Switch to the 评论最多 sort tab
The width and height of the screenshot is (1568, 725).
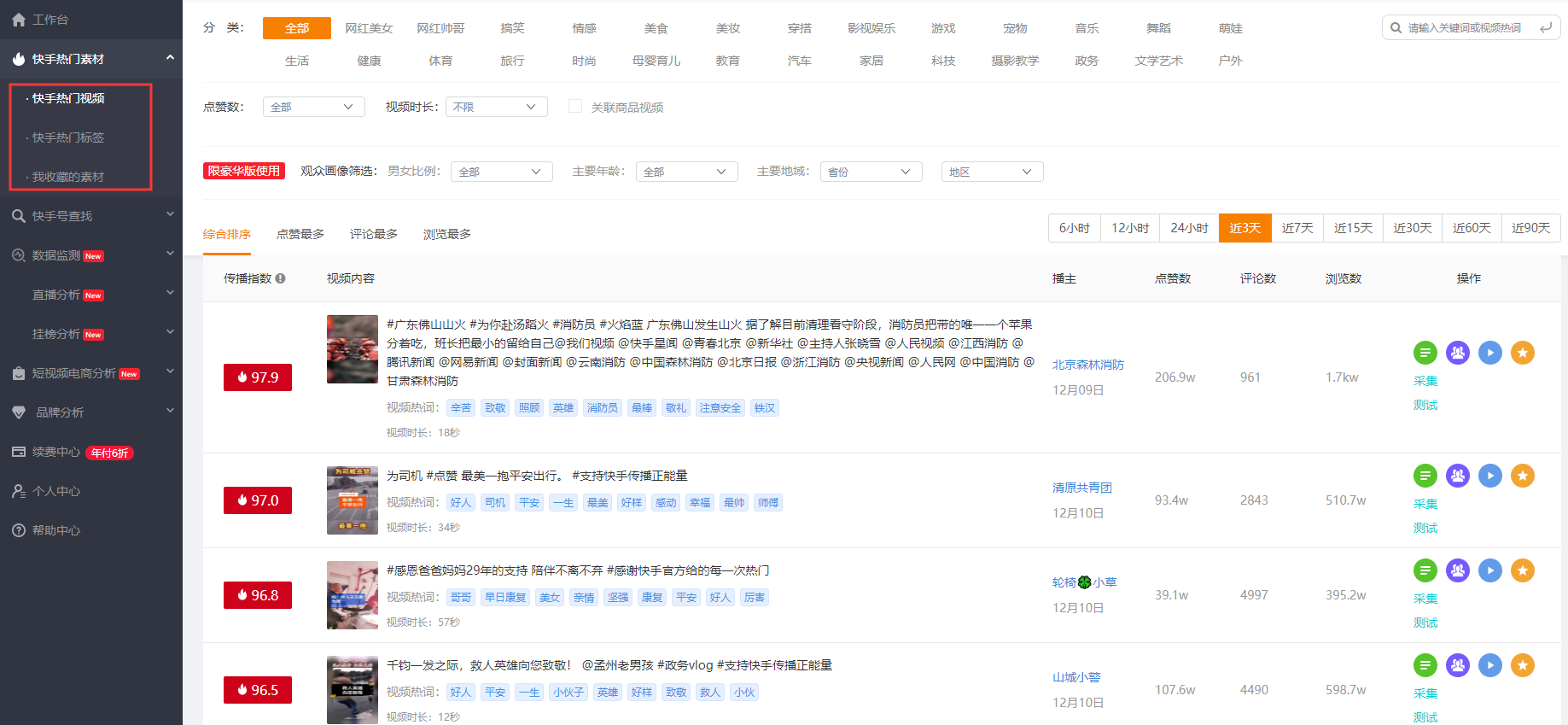tap(374, 234)
